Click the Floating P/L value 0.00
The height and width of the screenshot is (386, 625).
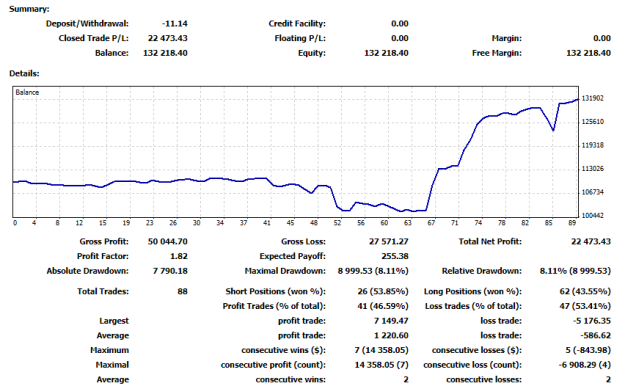pos(400,38)
